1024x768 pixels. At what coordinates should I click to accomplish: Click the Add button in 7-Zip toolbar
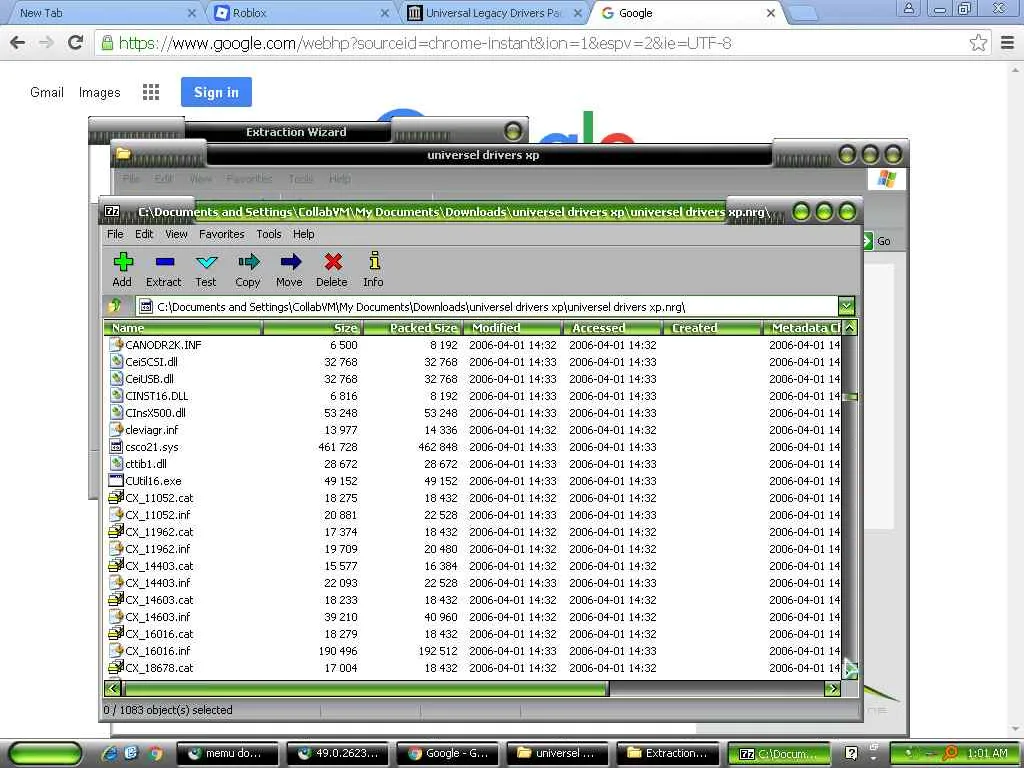123,269
